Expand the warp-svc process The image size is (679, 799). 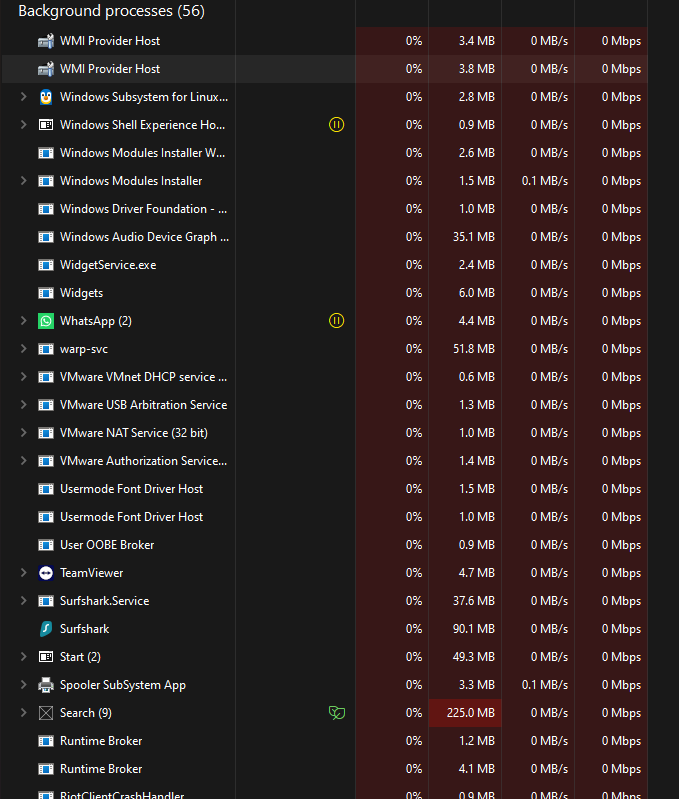tap(23, 349)
